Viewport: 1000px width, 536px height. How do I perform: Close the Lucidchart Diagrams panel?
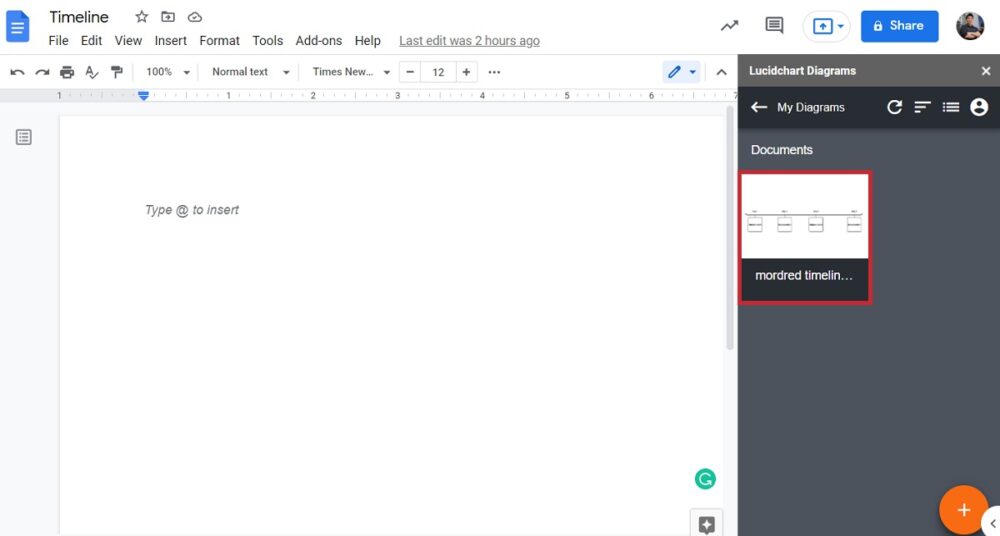click(x=985, y=71)
